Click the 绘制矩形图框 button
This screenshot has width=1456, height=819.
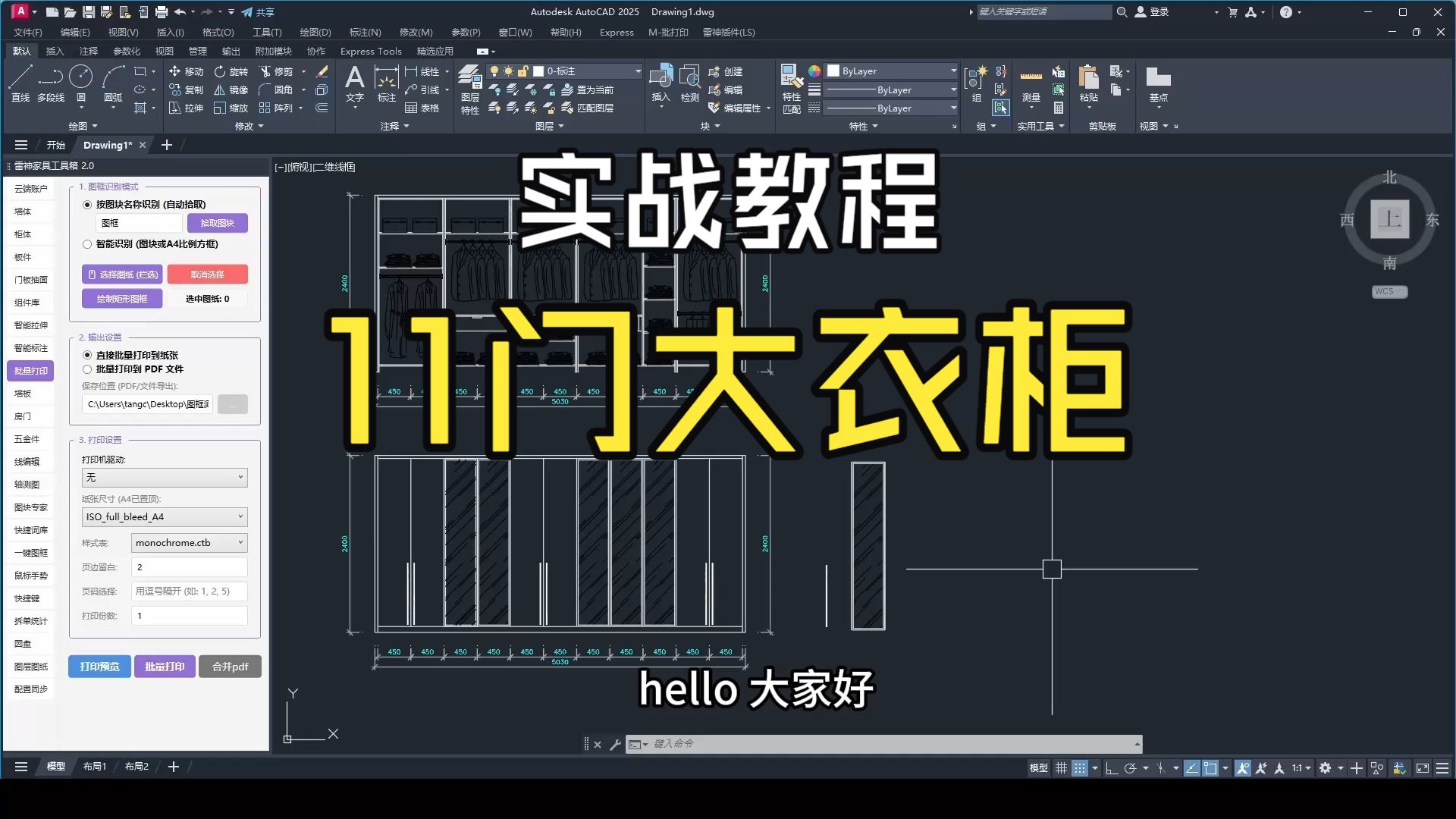pyautogui.click(x=122, y=299)
